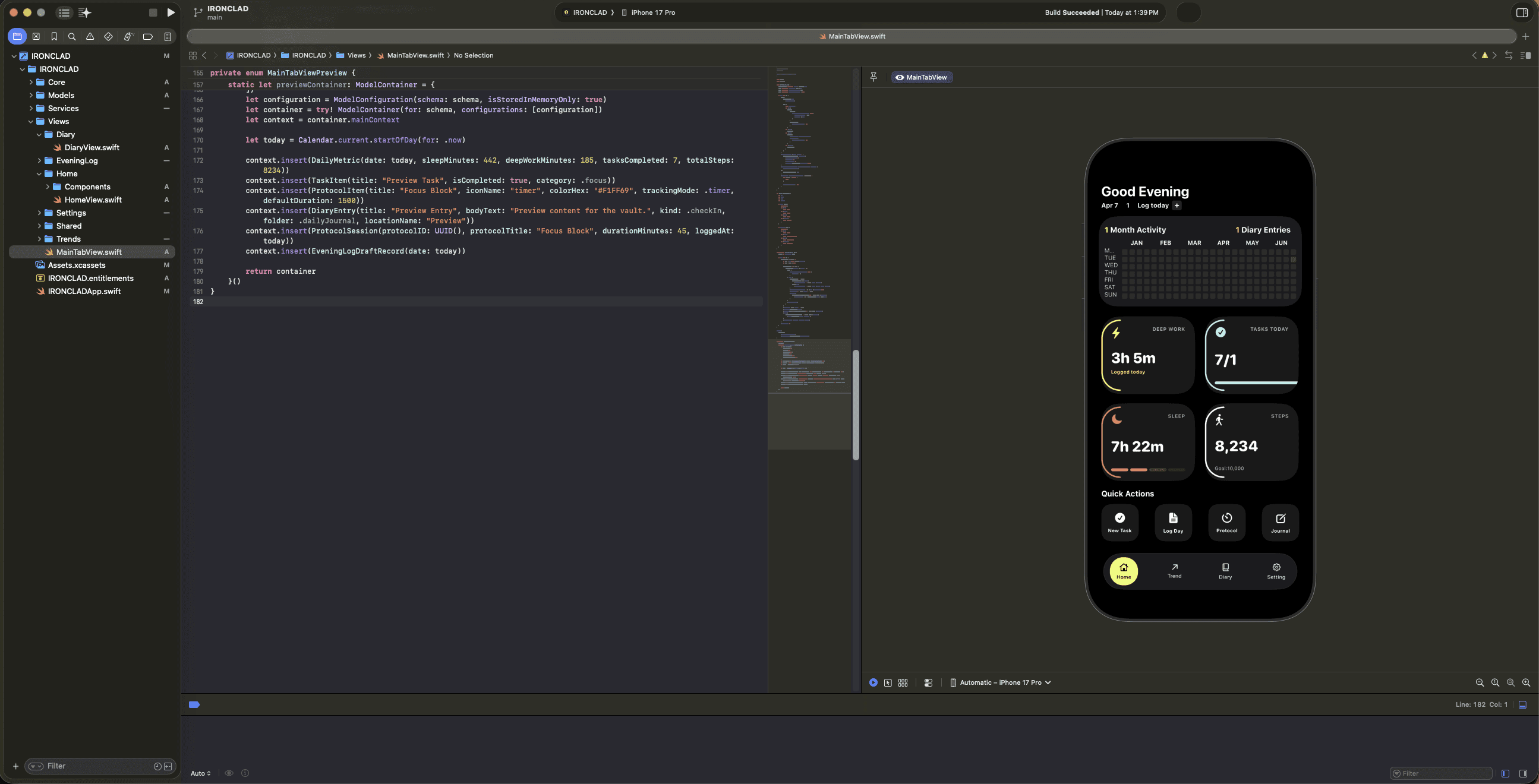
Task: Zoom in the preview canvas
Action: [x=1527, y=682]
